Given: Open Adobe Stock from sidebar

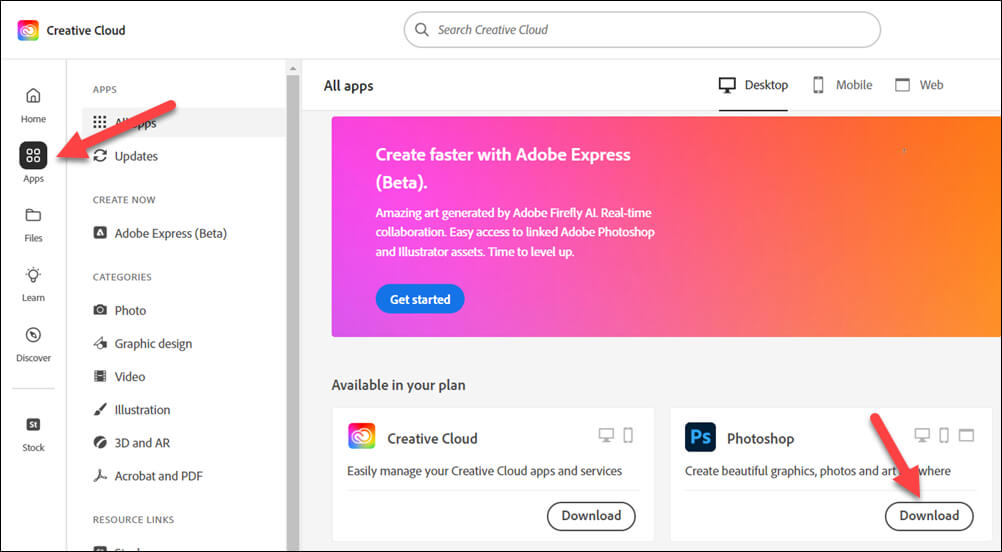Looking at the screenshot, I should tap(33, 431).
